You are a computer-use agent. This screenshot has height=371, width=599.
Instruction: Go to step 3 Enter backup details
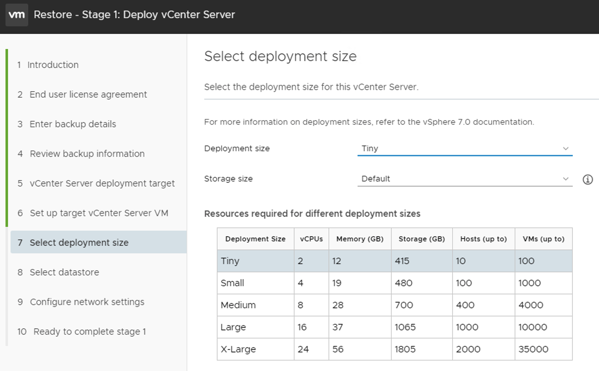click(66, 124)
